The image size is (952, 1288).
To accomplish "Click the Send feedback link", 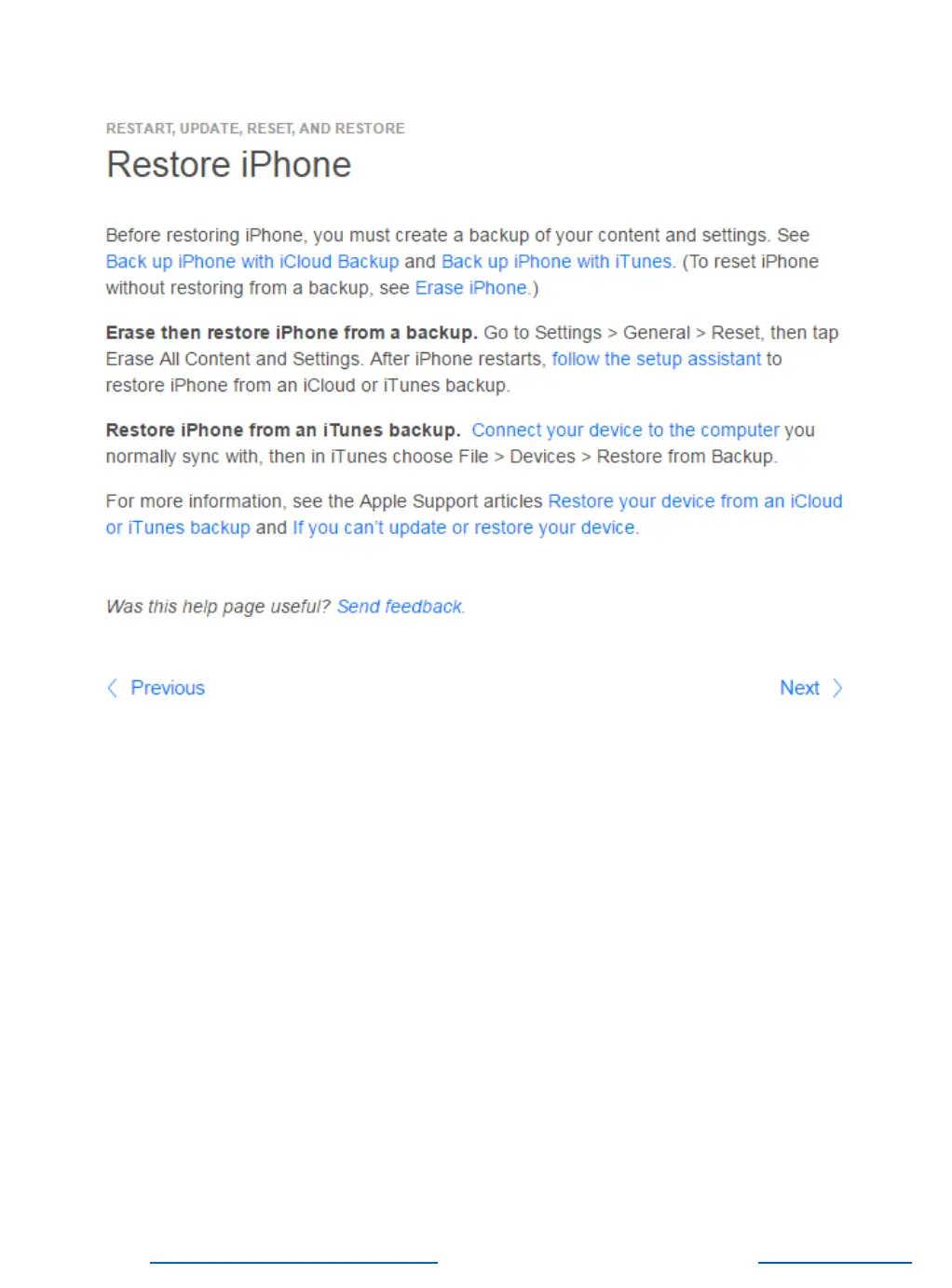I will click(x=400, y=607).
